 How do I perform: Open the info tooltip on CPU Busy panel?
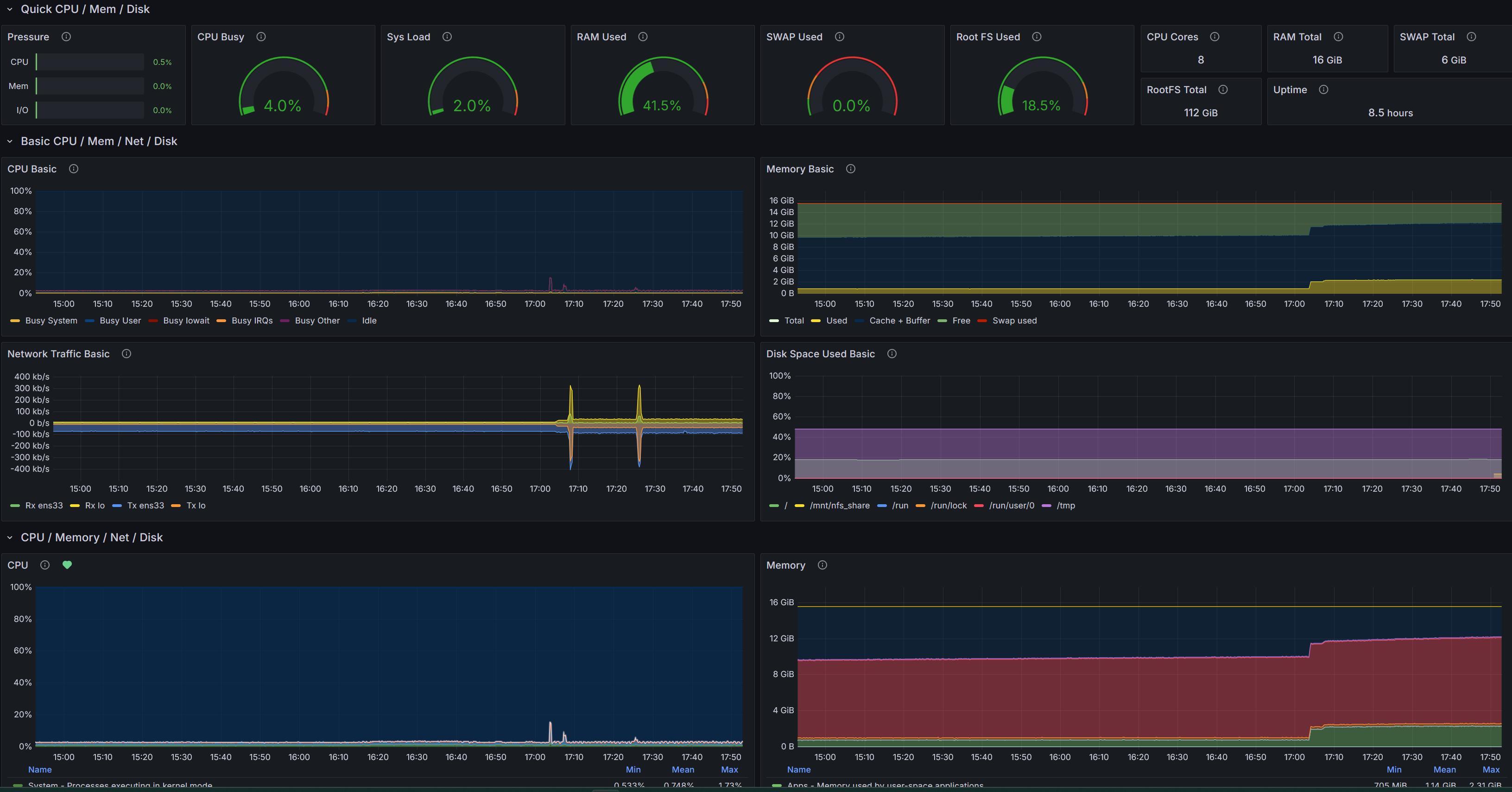pos(262,37)
